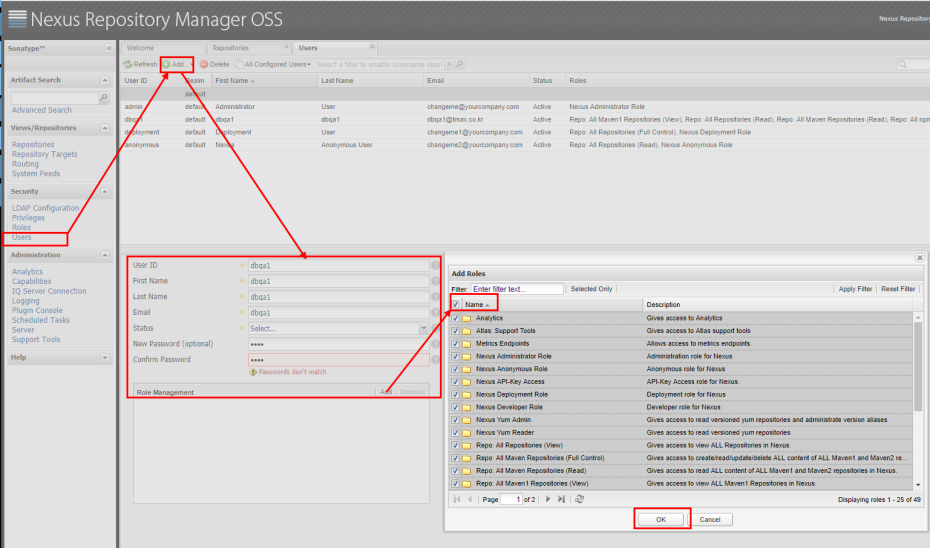
Task: Jump to last page of roles
Action: click(x=561, y=499)
